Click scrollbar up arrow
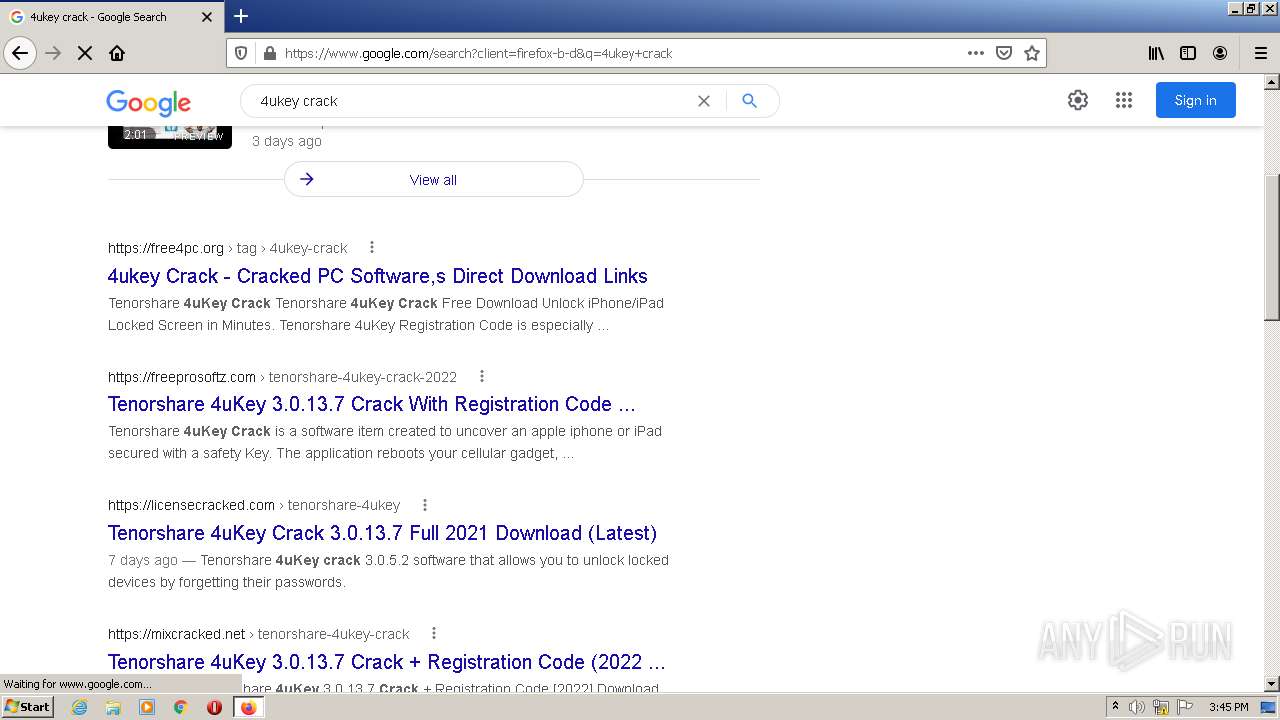 1272,82
